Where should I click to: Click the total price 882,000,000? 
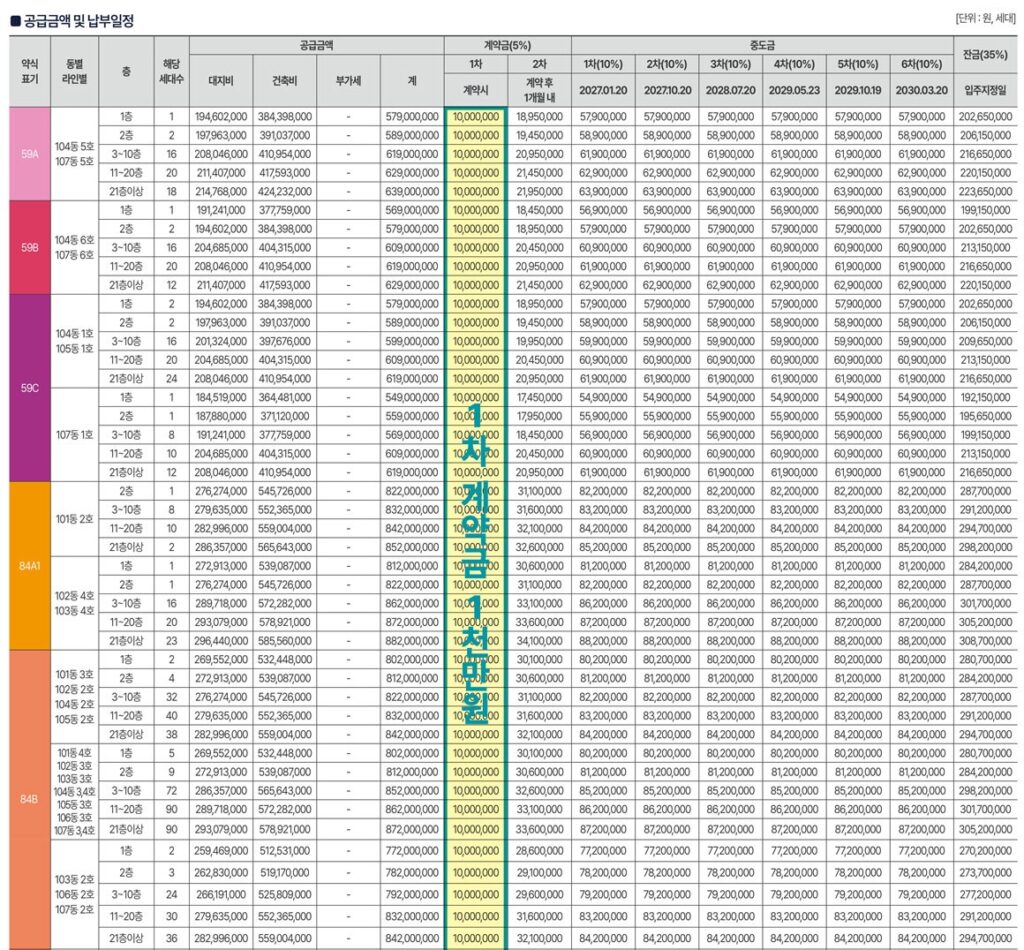tap(412, 641)
